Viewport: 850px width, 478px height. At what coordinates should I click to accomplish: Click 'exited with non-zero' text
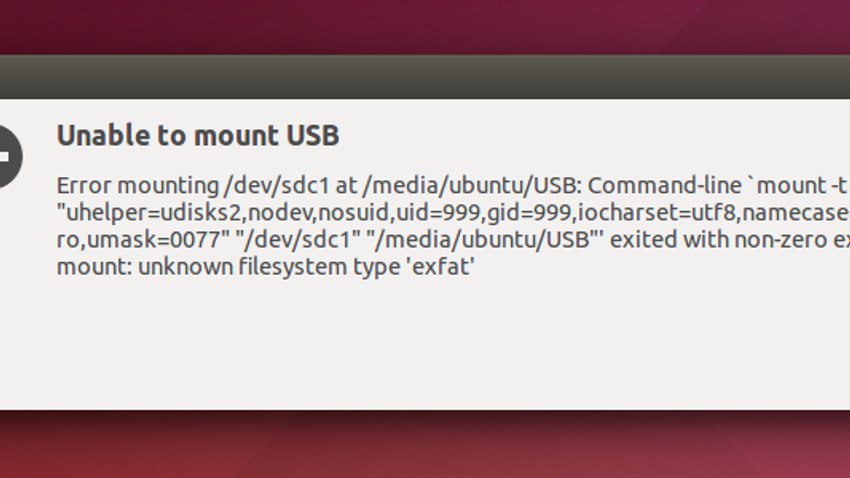click(719, 240)
